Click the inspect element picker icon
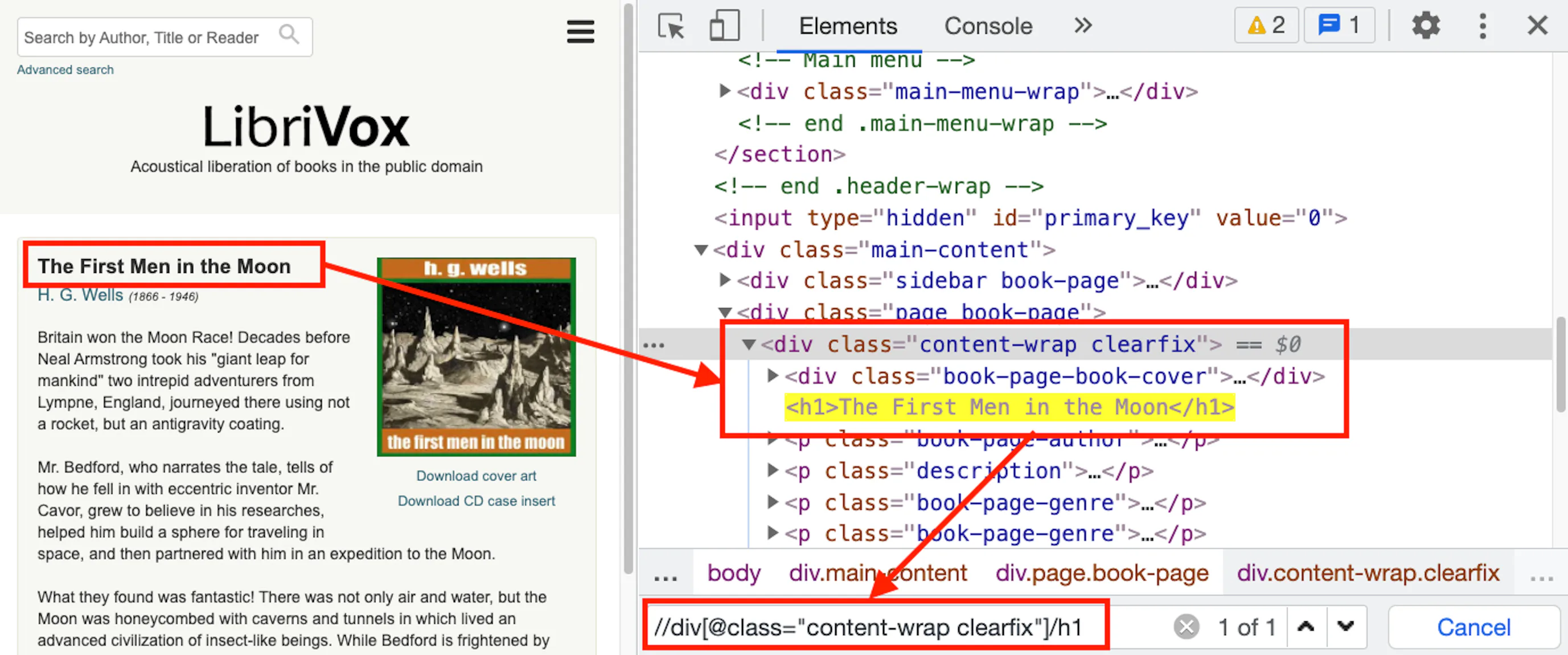Viewport: 1568px width, 655px height. [x=670, y=26]
